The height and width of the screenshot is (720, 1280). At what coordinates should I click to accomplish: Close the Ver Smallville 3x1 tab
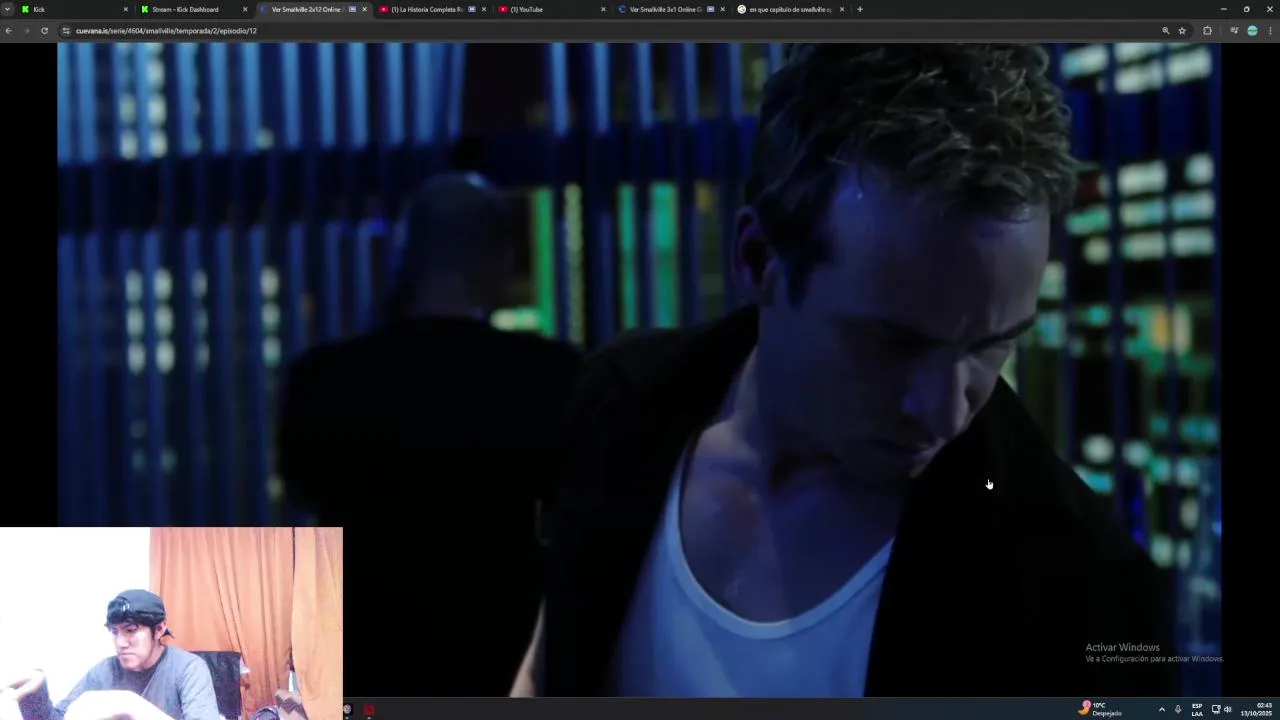click(722, 9)
